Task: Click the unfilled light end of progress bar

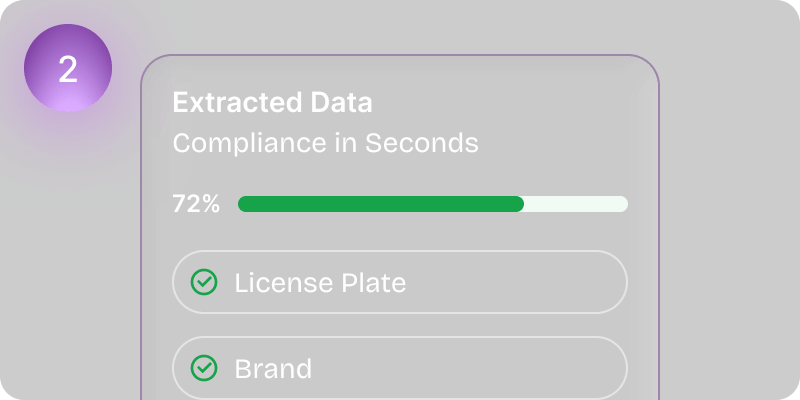Action: (x=577, y=204)
